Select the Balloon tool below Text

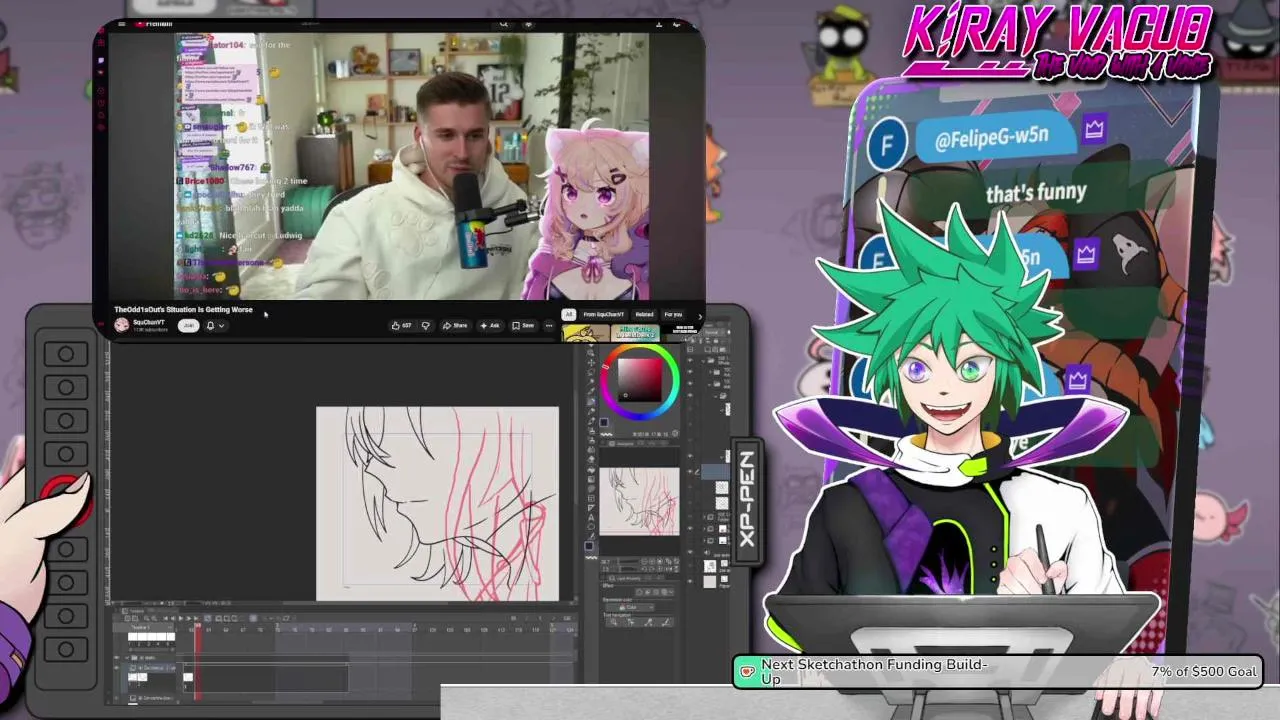(x=591, y=527)
